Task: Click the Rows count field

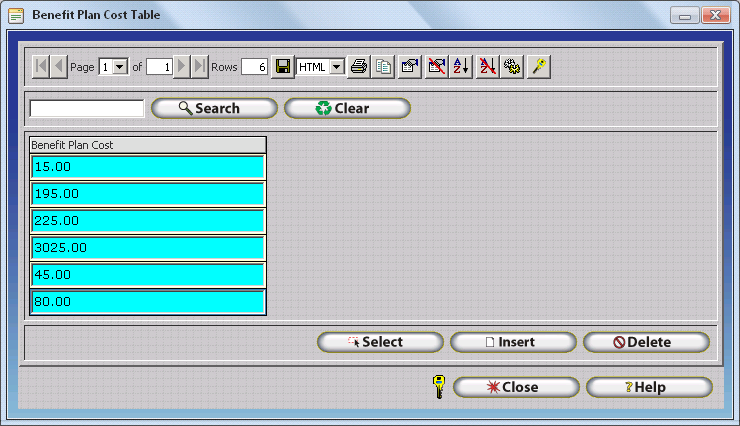Action: pyautogui.click(x=255, y=67)
